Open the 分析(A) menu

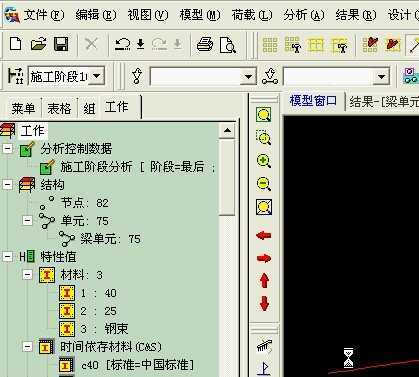click(304, 15)
